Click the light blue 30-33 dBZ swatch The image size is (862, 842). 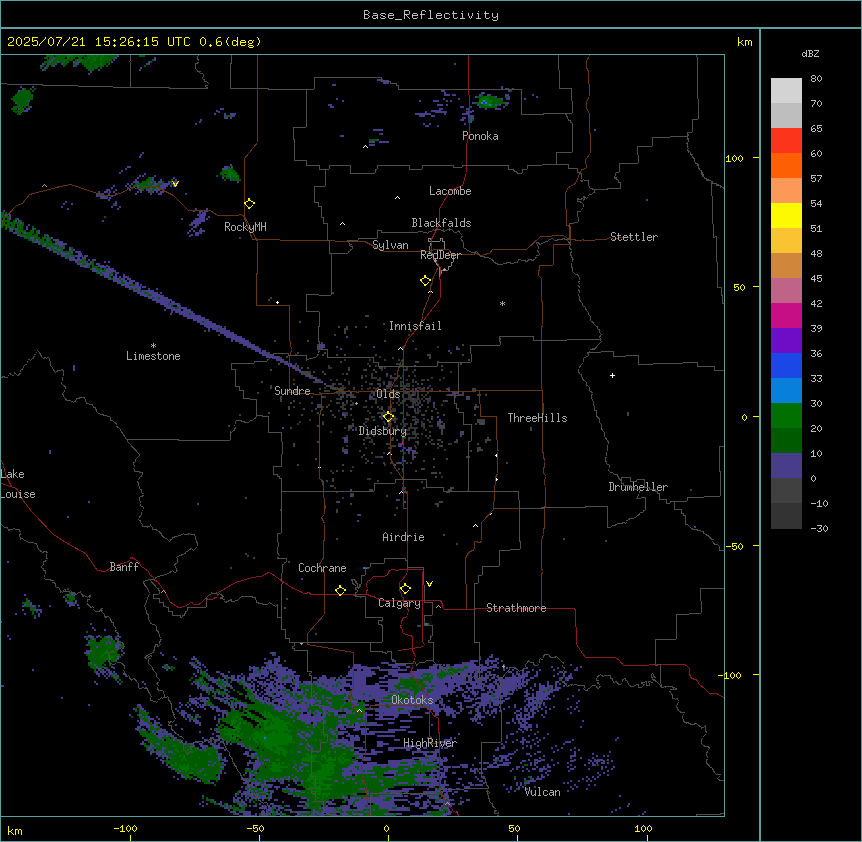[786, 391]
